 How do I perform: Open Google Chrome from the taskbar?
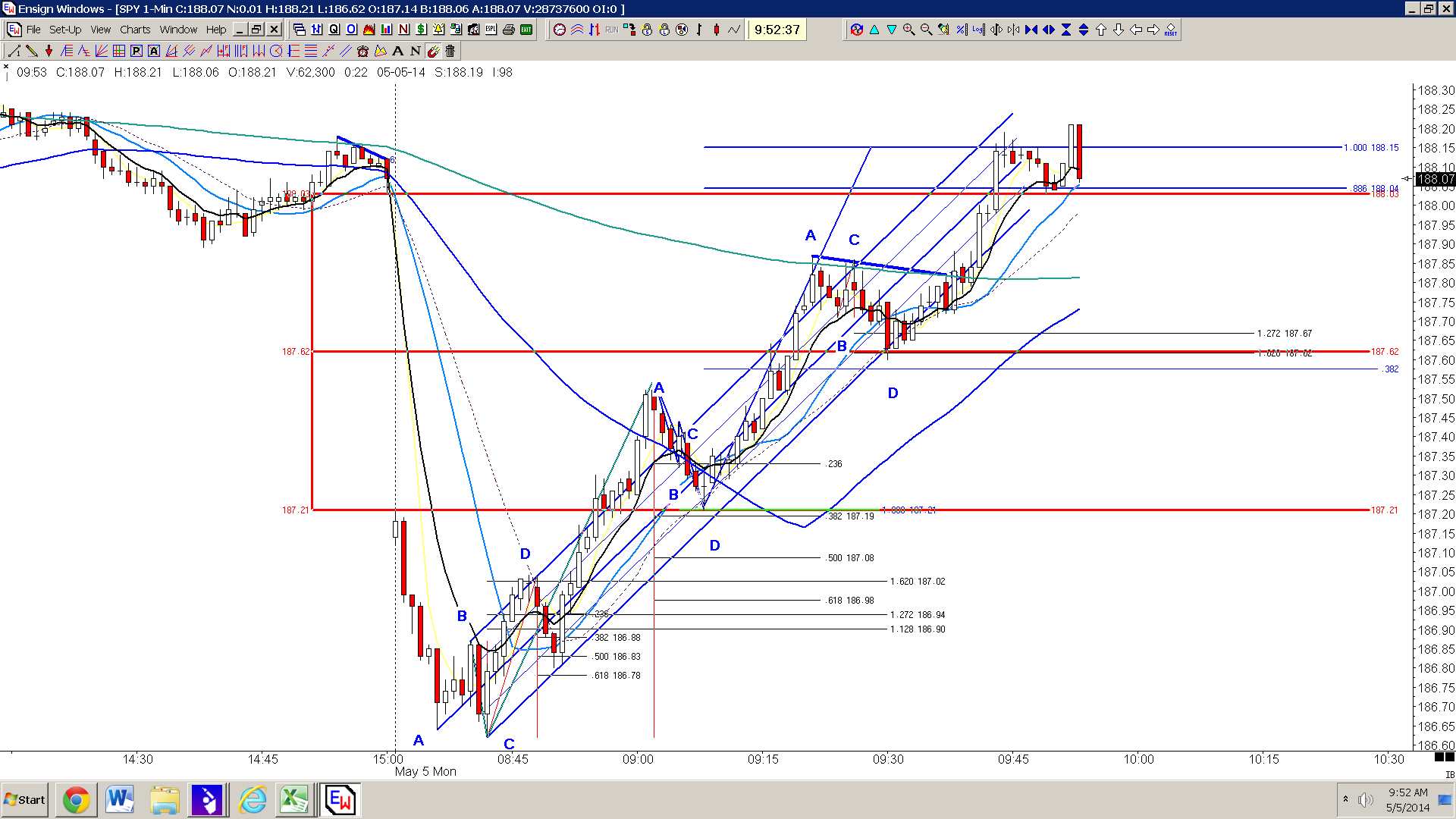76,800
